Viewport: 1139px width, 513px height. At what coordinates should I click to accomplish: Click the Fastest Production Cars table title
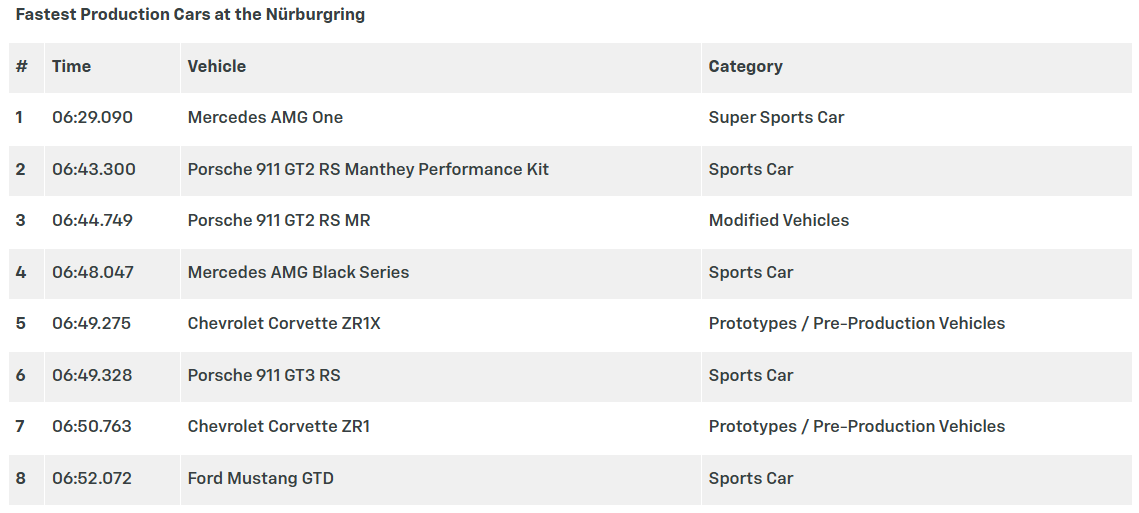pyautogui.click(x=190, y=15)
